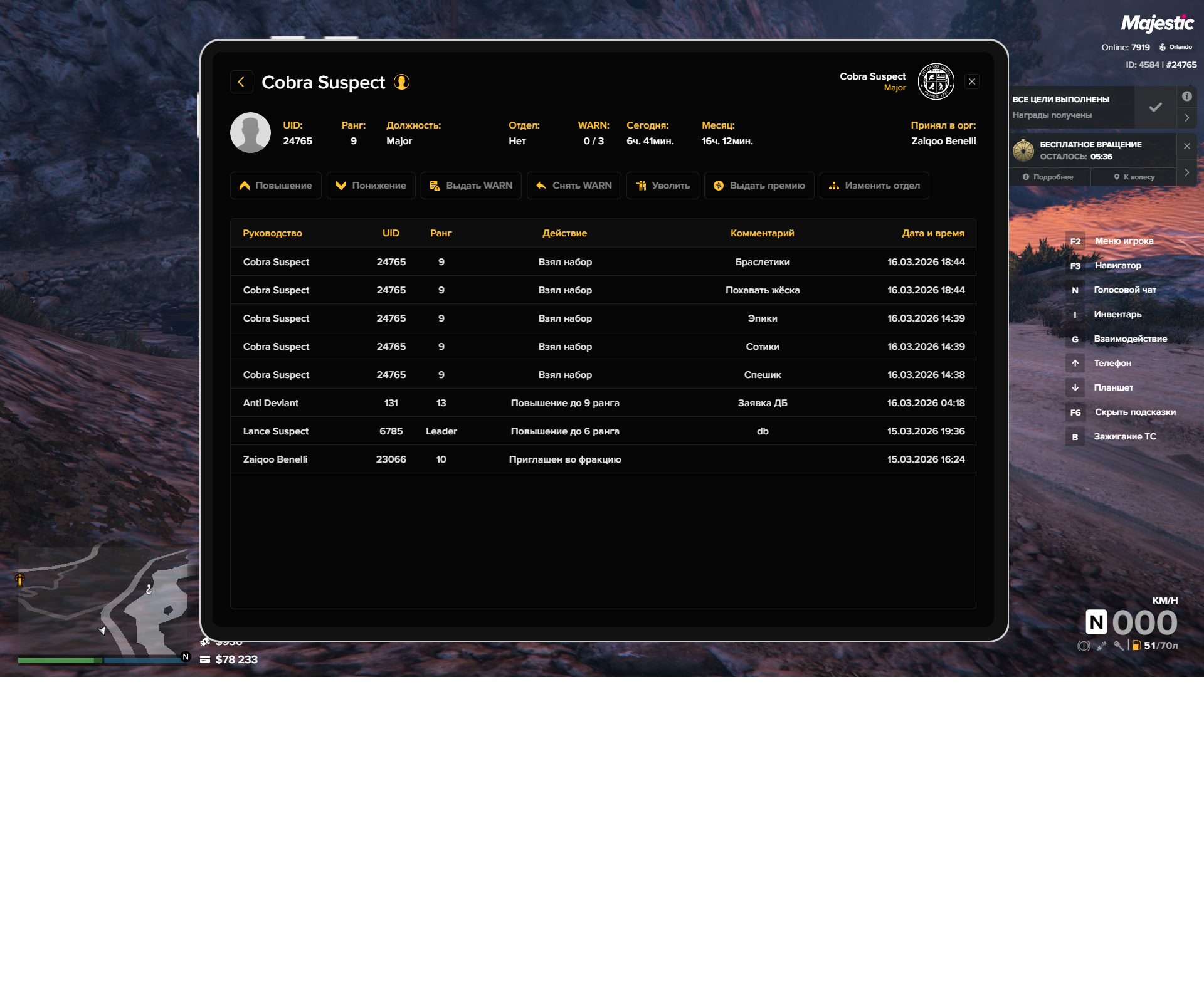Click the player avatar thumbnail
1204x1003 pixels.
pyautogui.click(x=250, y=133)
